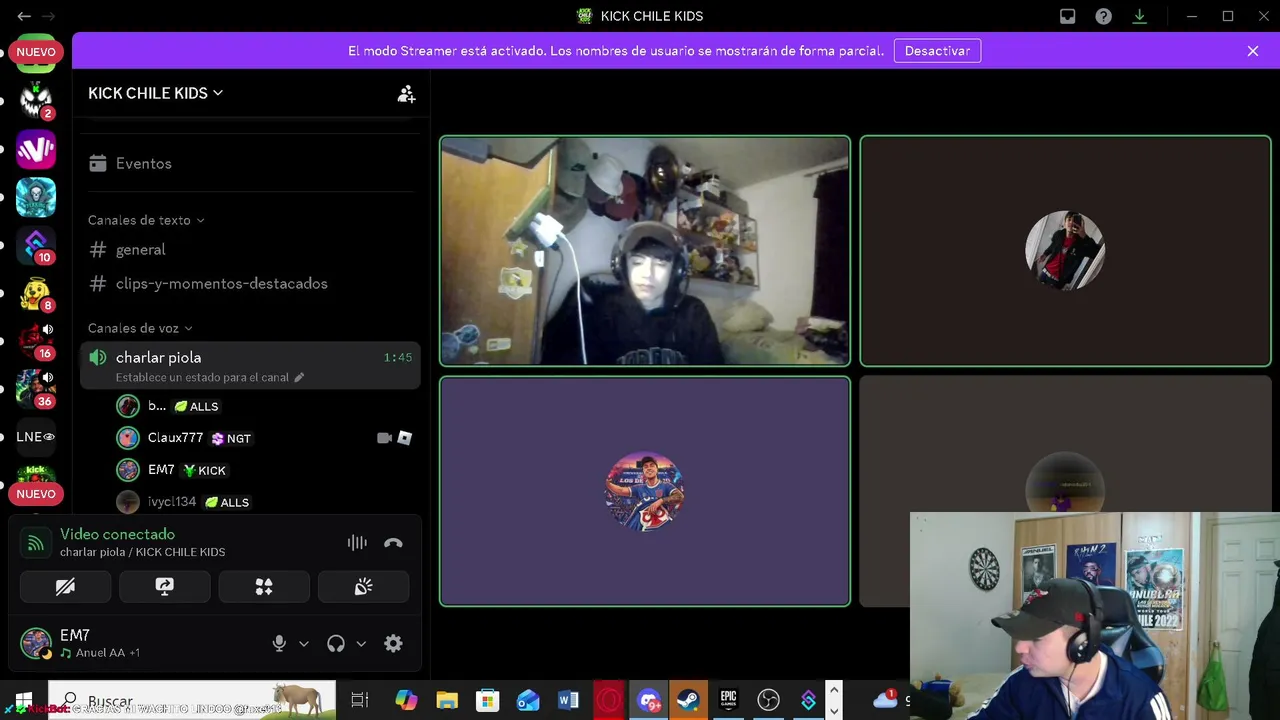The height and width of the screenshot is (720, 1280).
Task: Open Steam from the taskbar
Action: pyautogui.click(x=688, y=700)
